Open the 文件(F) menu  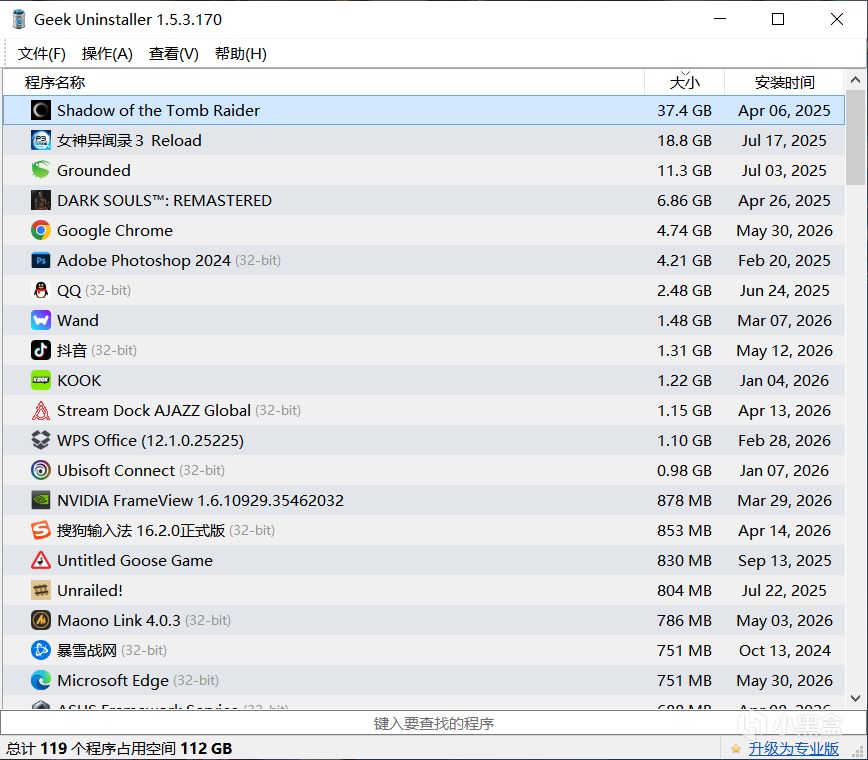pos(42,54)
